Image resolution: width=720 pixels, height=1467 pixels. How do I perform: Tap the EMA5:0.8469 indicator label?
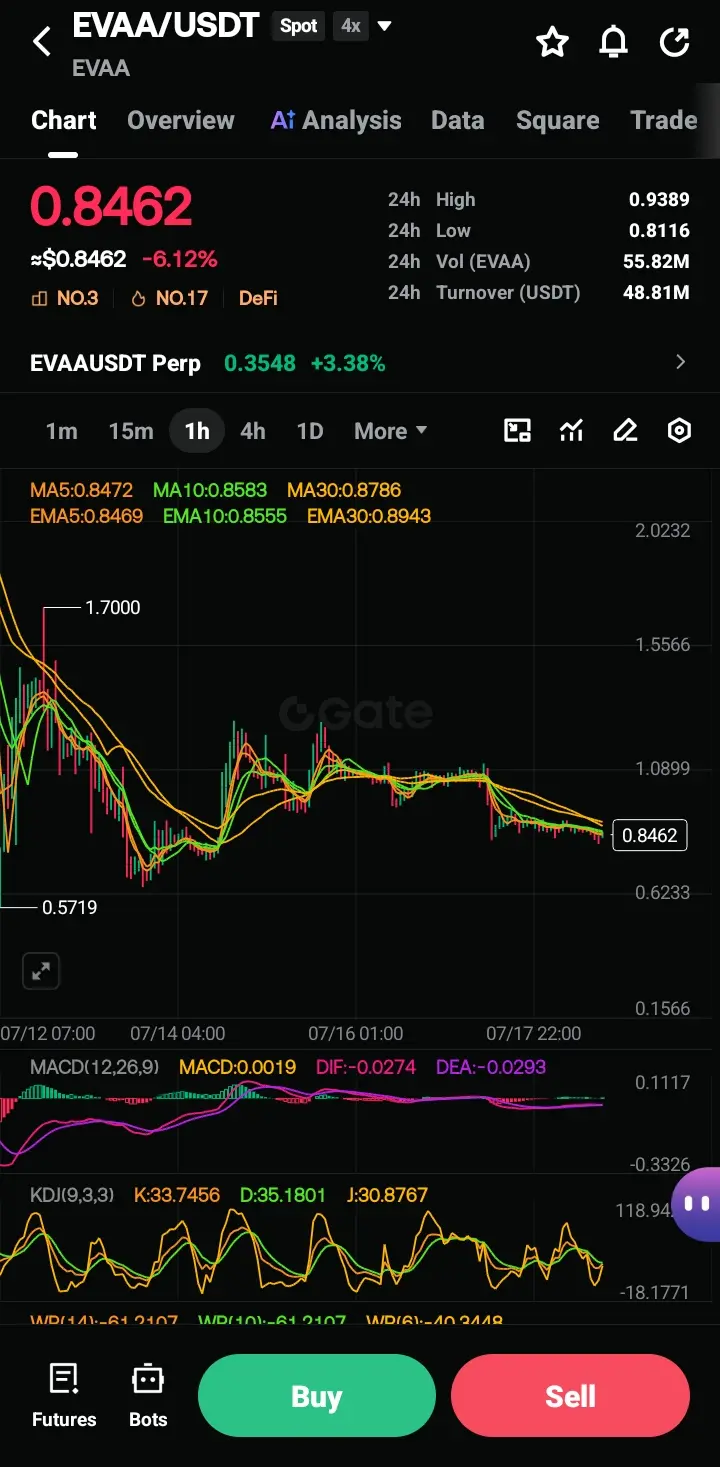pos(87,516)
